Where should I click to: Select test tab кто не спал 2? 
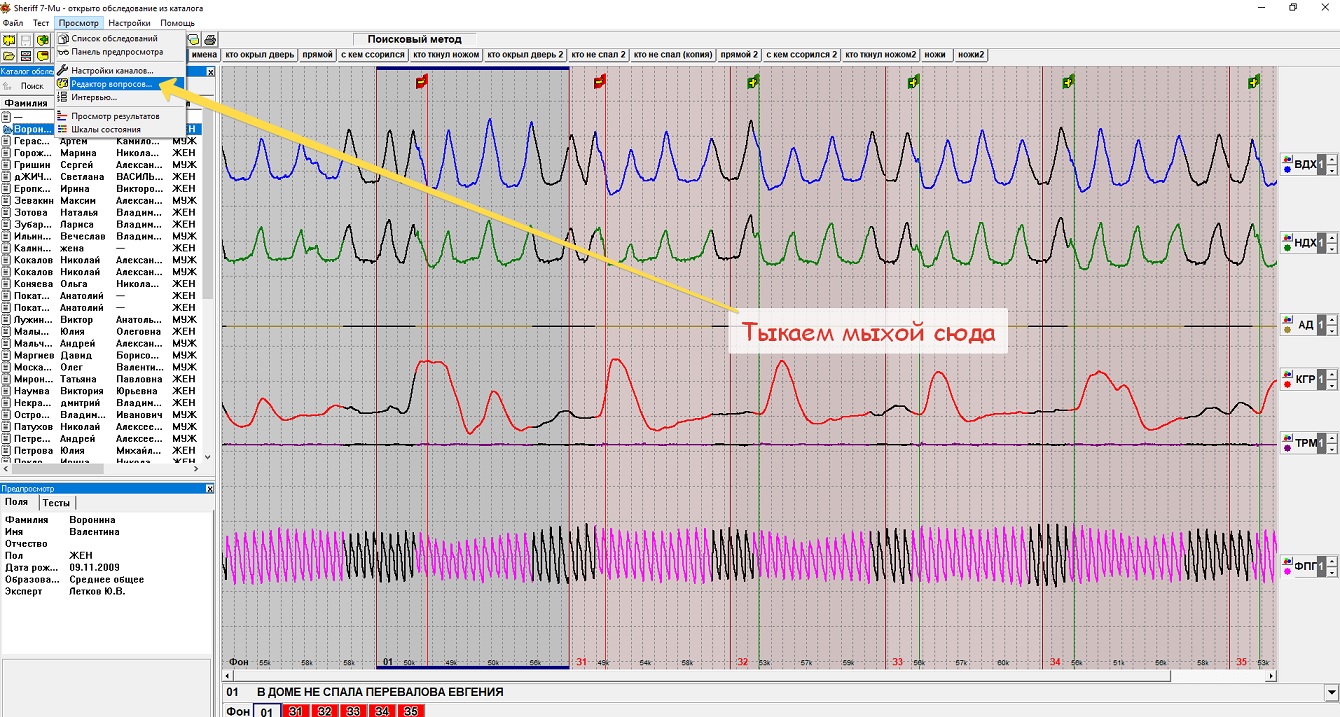click(x=599, y=55)
